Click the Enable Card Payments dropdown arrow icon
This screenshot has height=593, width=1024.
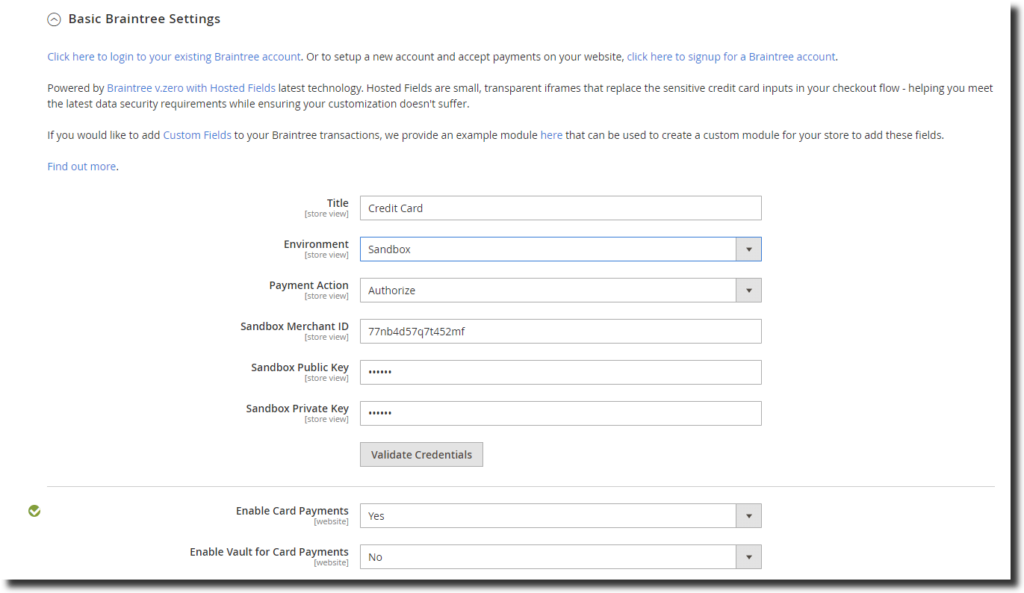coord(749,515)
